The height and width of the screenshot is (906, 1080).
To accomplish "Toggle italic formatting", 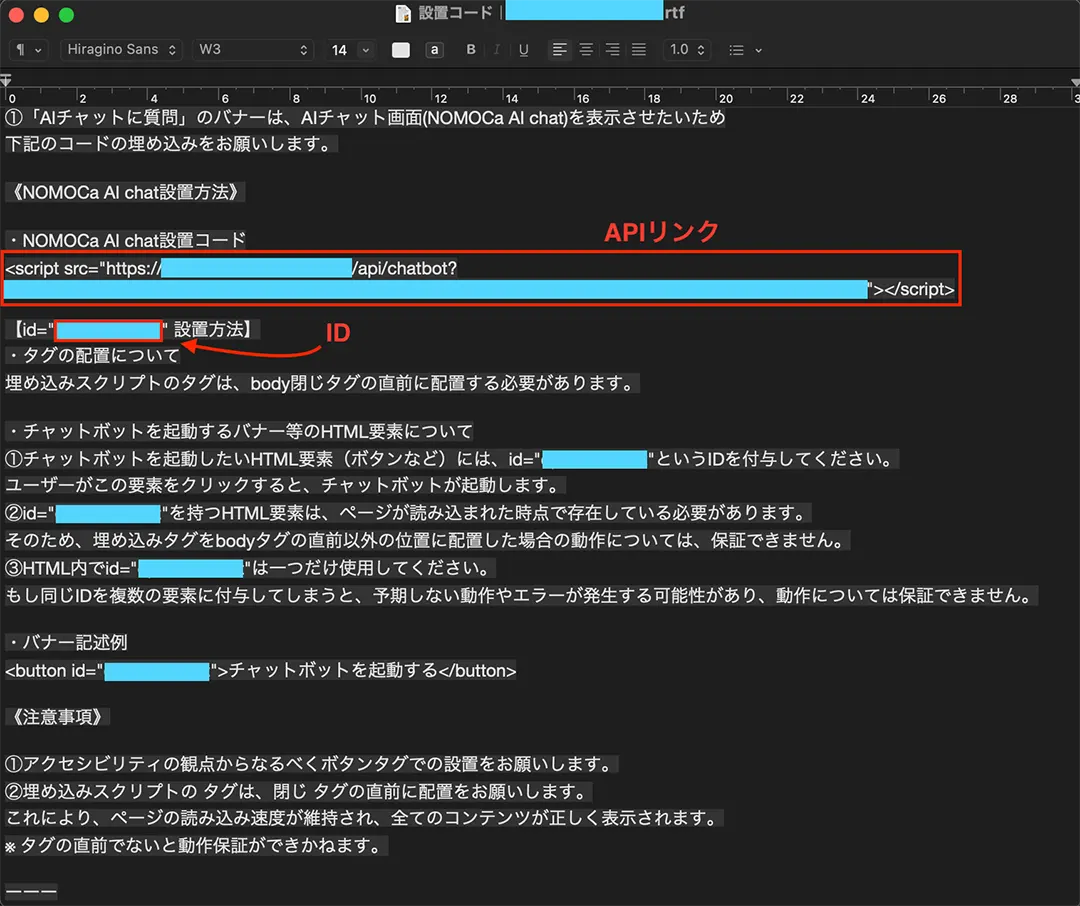I will pos(497,50).
